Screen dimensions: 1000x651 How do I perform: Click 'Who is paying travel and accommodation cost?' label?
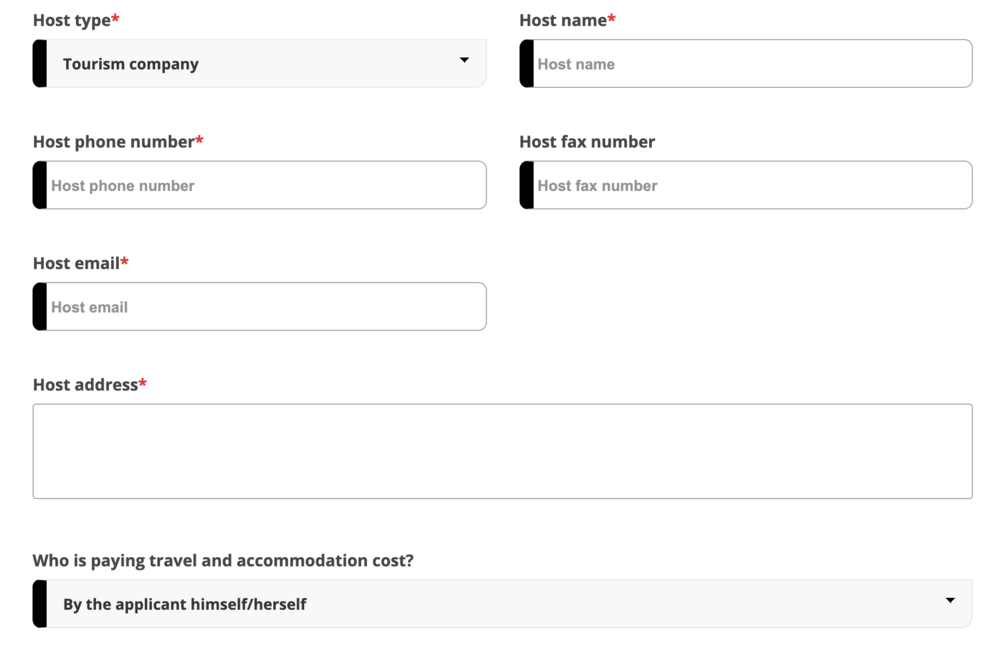pyautogui.click(x=223, y=561)
